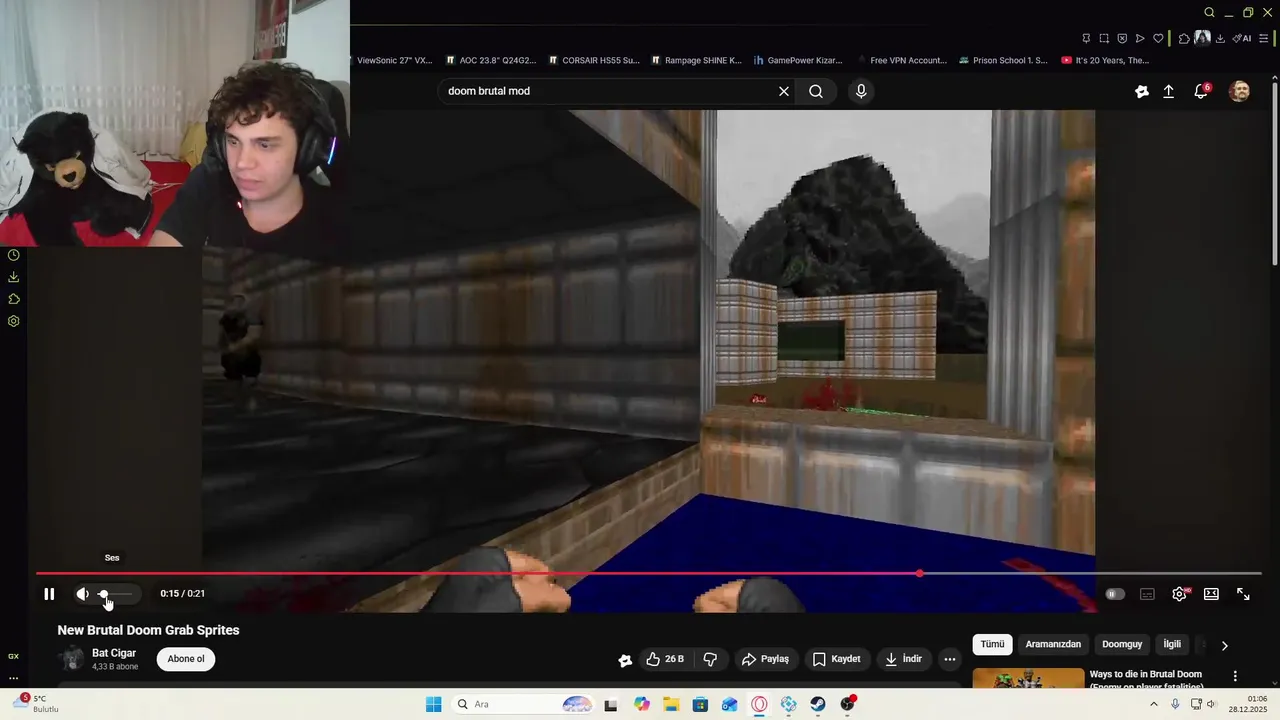Open the Opera ad blocker shield icon
The width and height of the screenshot is (1280, 720).
tap(1122, 38)
